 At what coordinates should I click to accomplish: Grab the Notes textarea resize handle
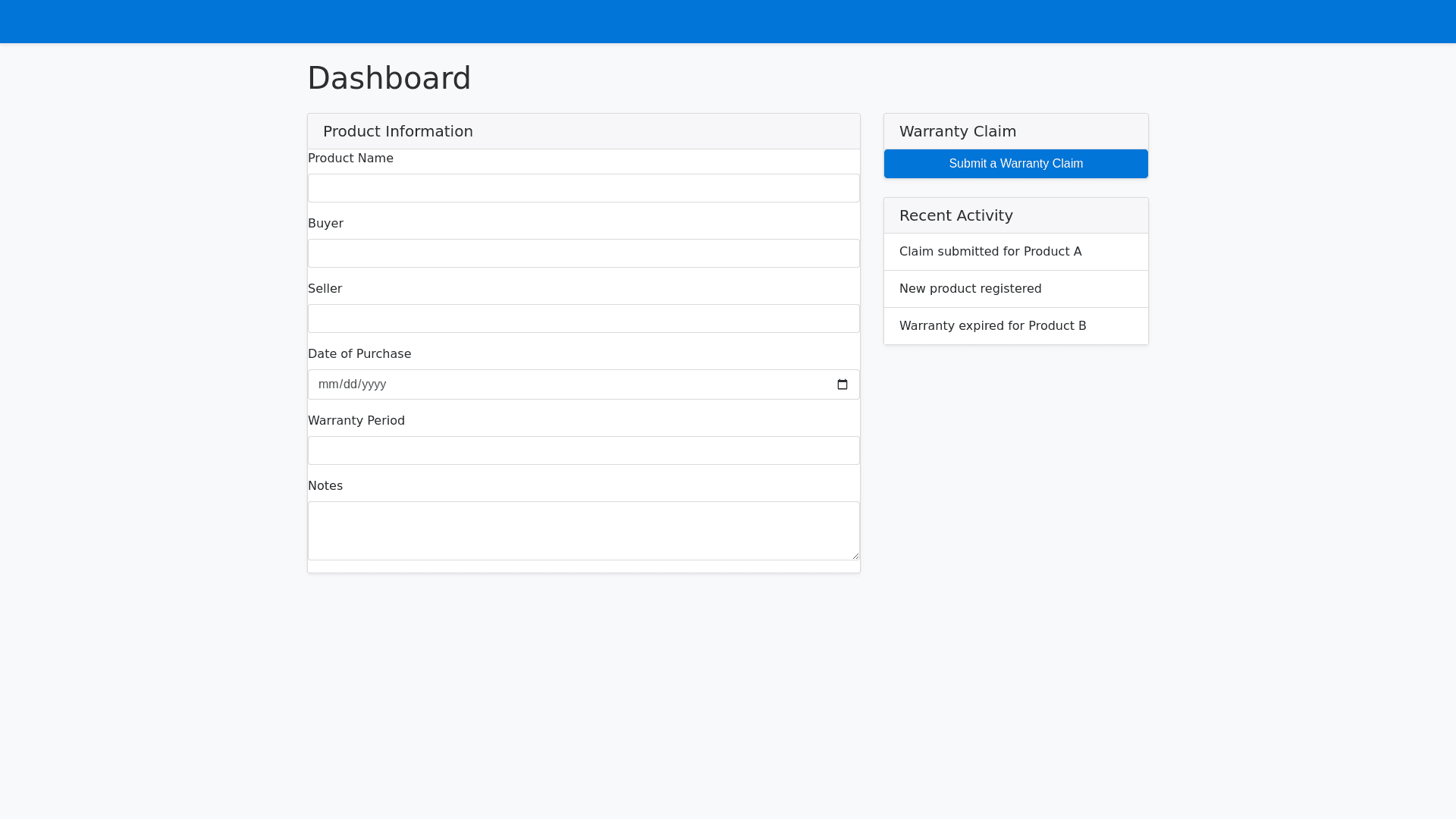pos(855,556)
